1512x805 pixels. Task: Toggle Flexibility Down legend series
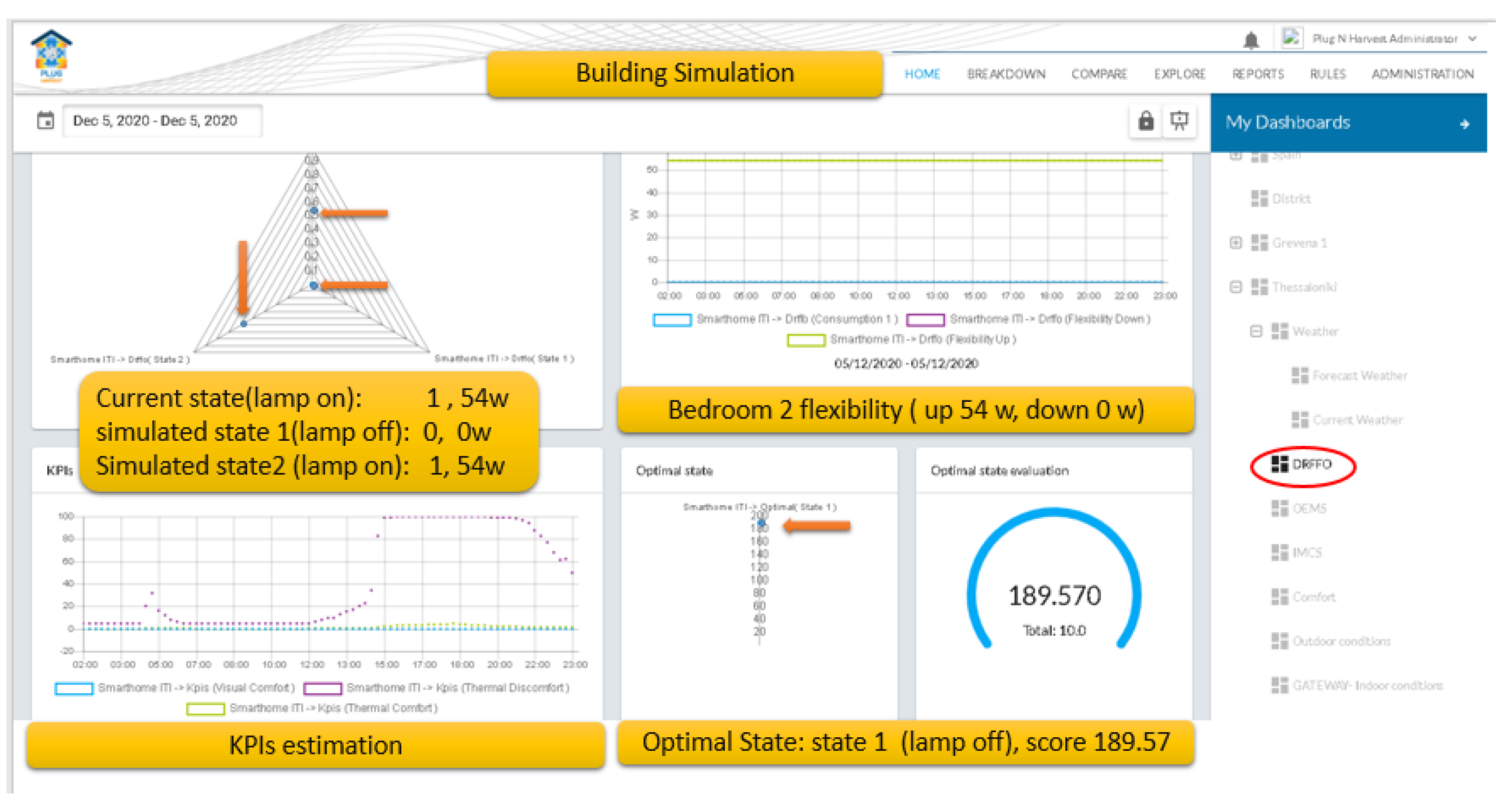(925, 320)
